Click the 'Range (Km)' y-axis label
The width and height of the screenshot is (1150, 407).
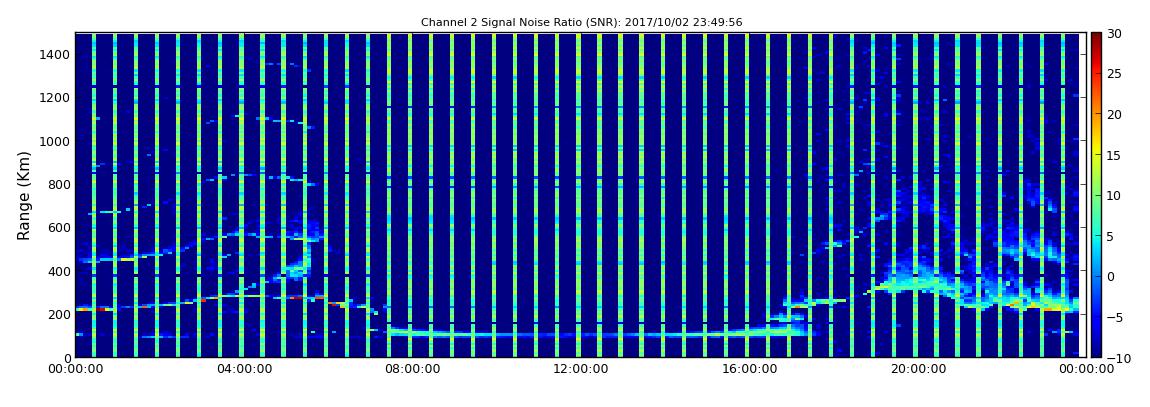pos(23,196)
